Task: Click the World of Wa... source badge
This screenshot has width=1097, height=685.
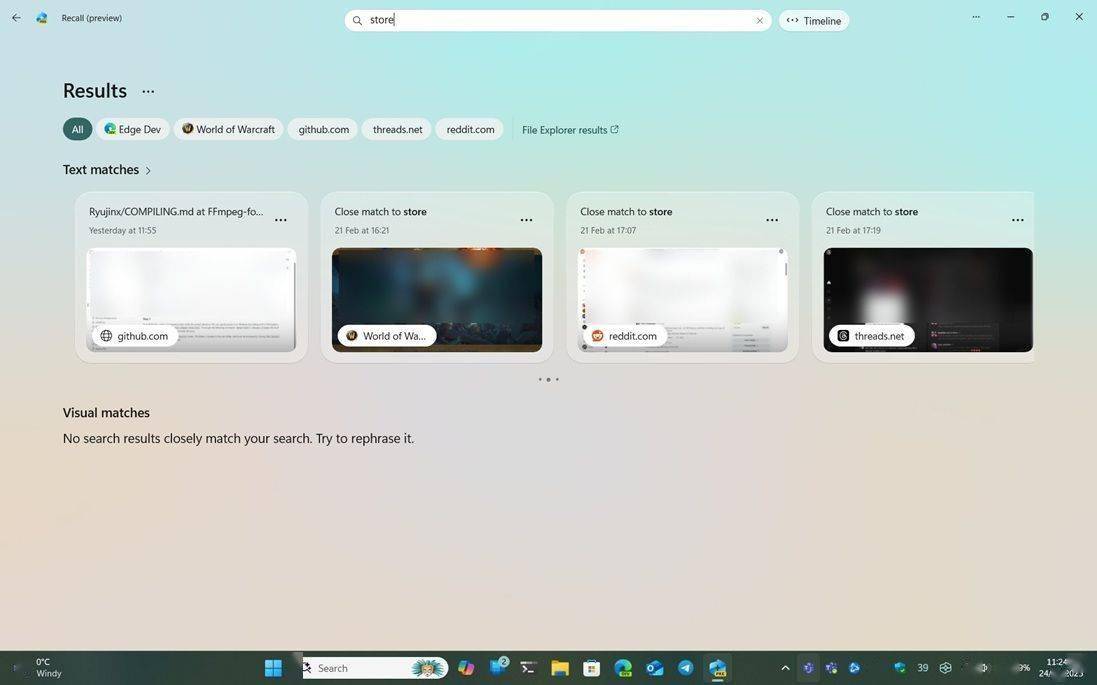Action: click(x=387, y=336)
